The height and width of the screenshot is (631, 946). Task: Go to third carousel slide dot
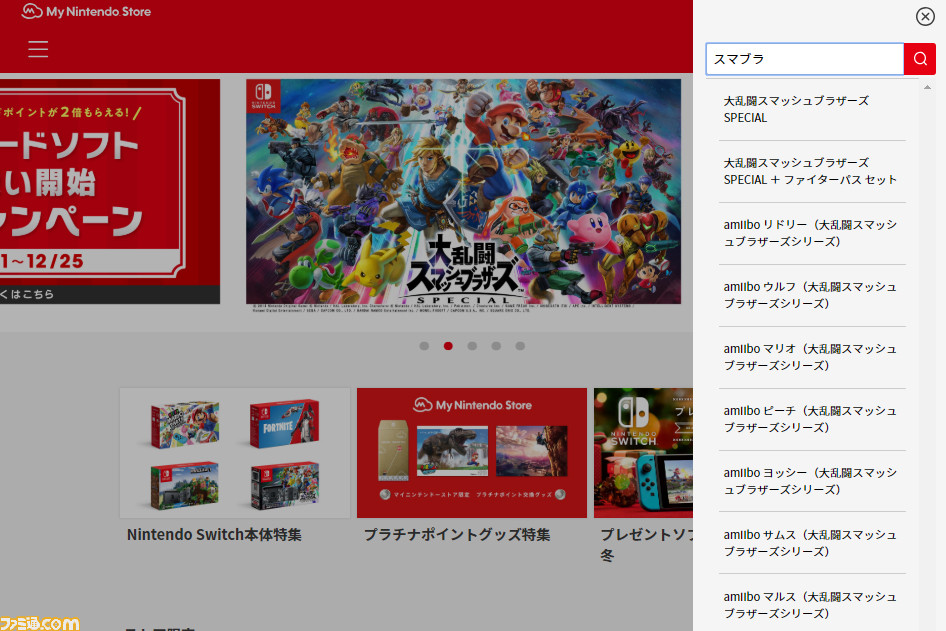click(x=472, y=346)
